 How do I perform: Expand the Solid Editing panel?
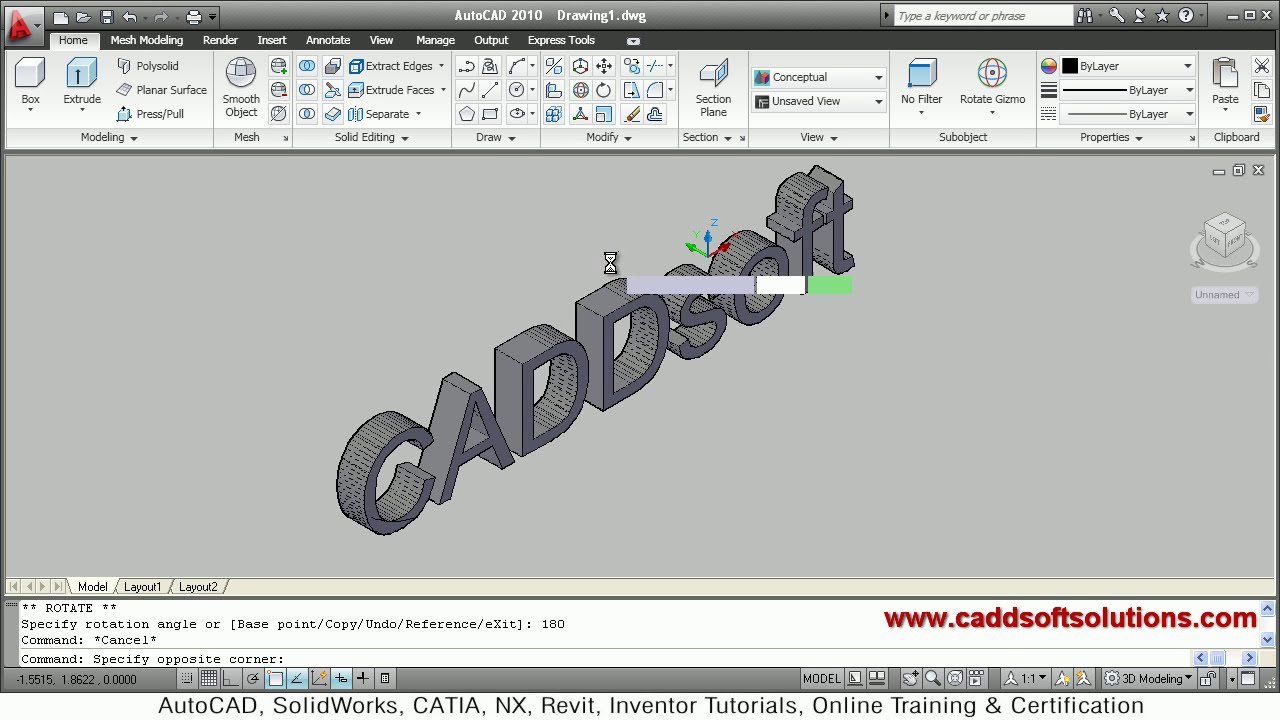371,138
